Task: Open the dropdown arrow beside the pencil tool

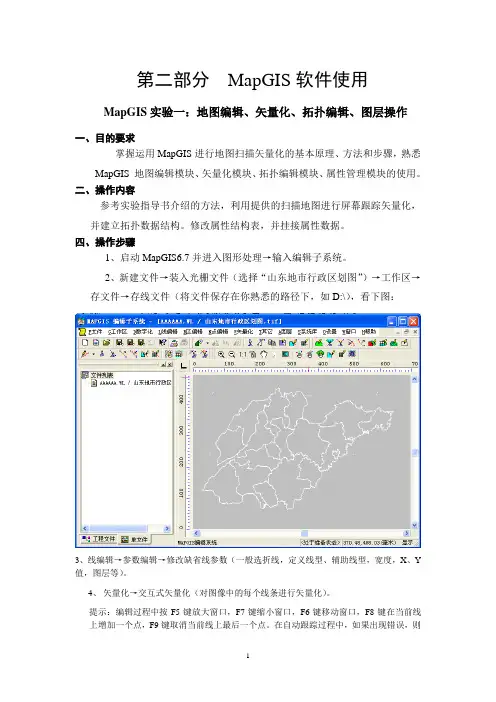Action: click(x=94, y=354)
